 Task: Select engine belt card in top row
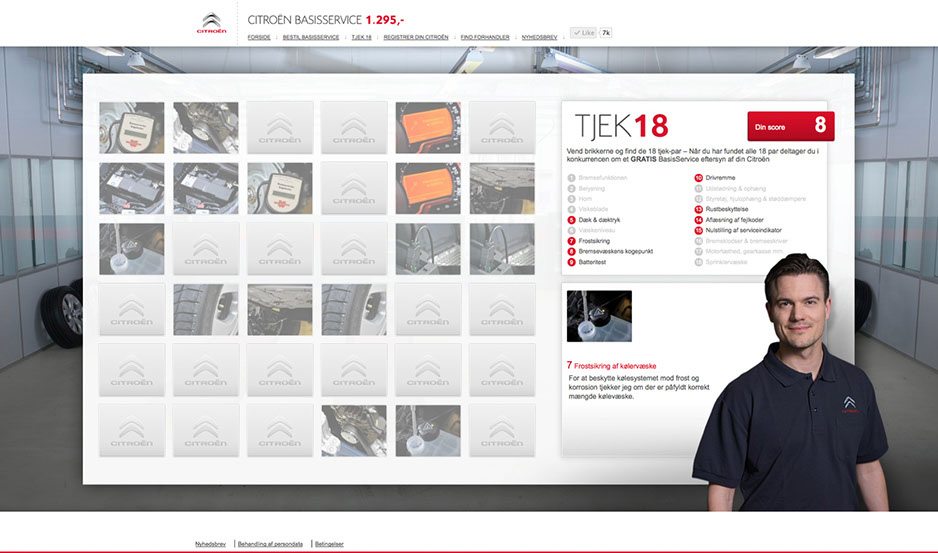pos(206,127)
